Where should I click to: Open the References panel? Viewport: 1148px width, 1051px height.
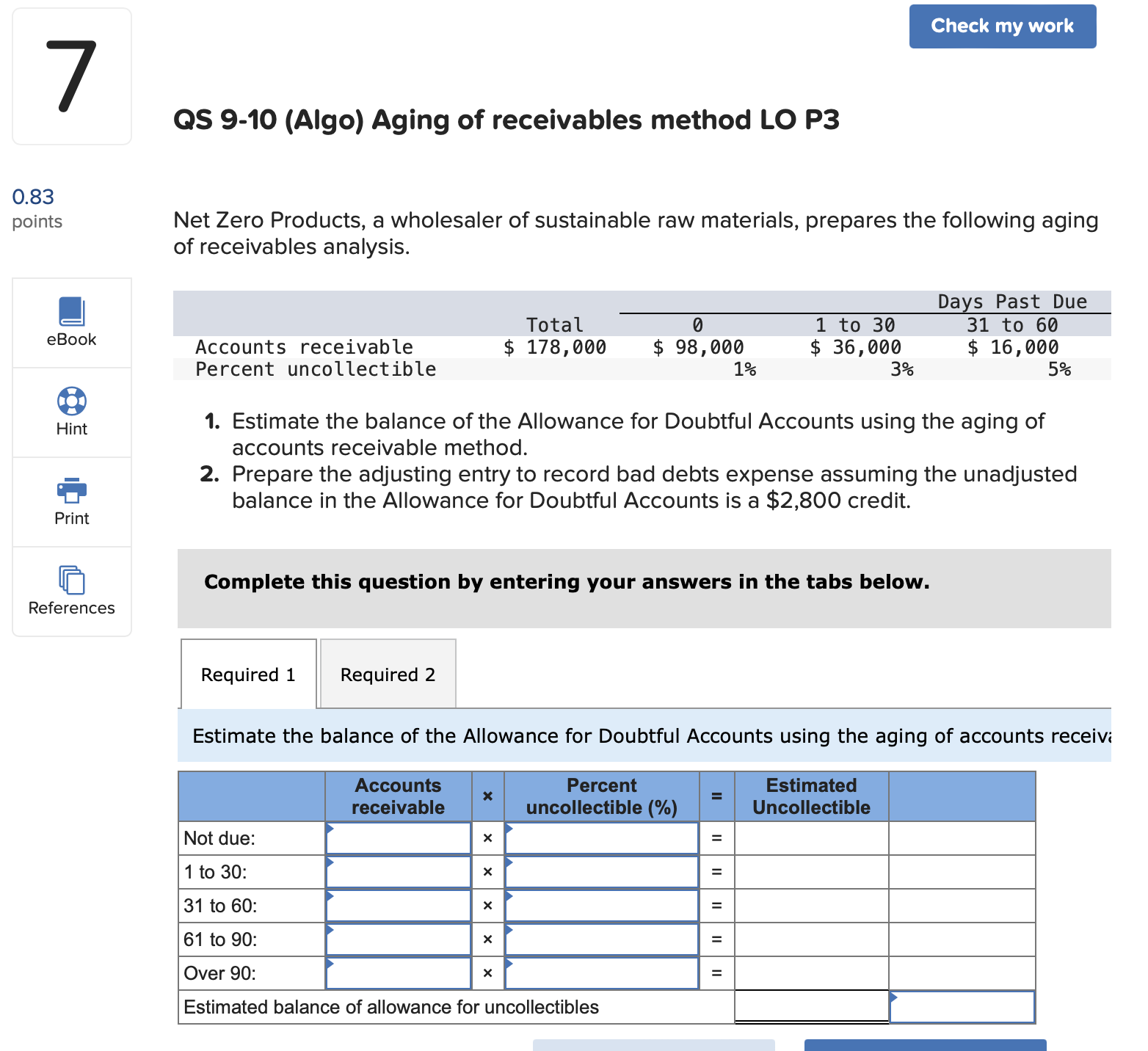click(x=70, y=592)
